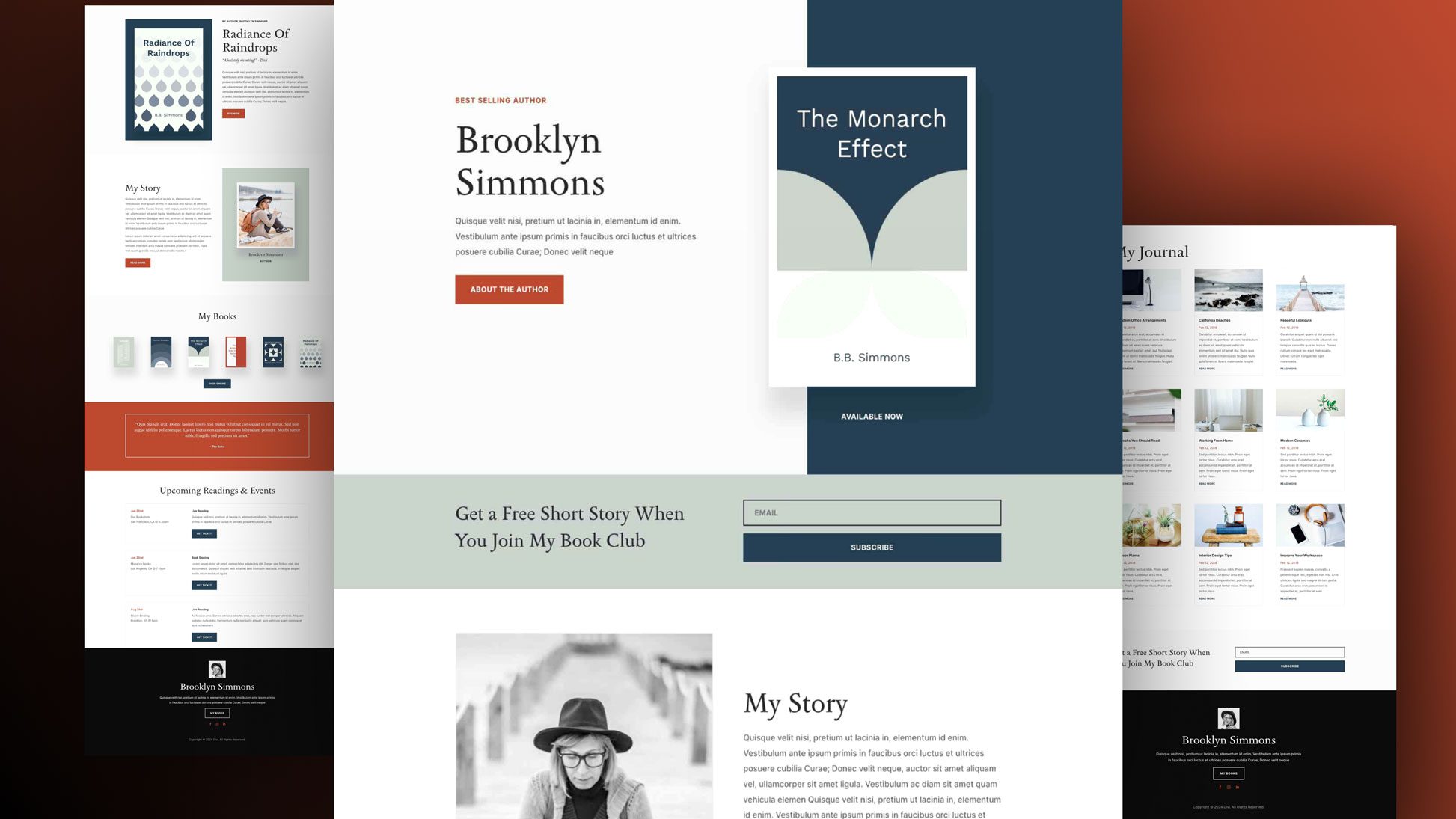Viewport: 1456px width, 819px height.
Task: Select the 'My Story' menu section
Action: (142, 186)
